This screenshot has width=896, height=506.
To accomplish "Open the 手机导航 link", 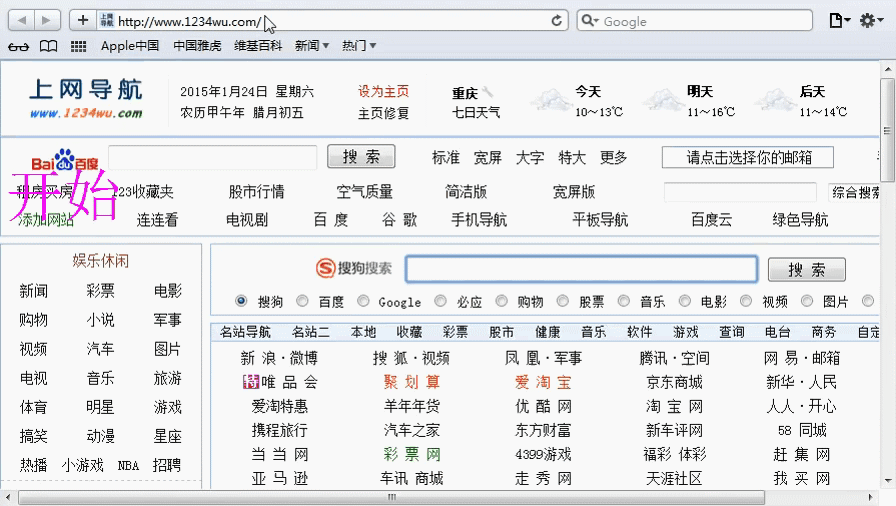I will point(479,220).
